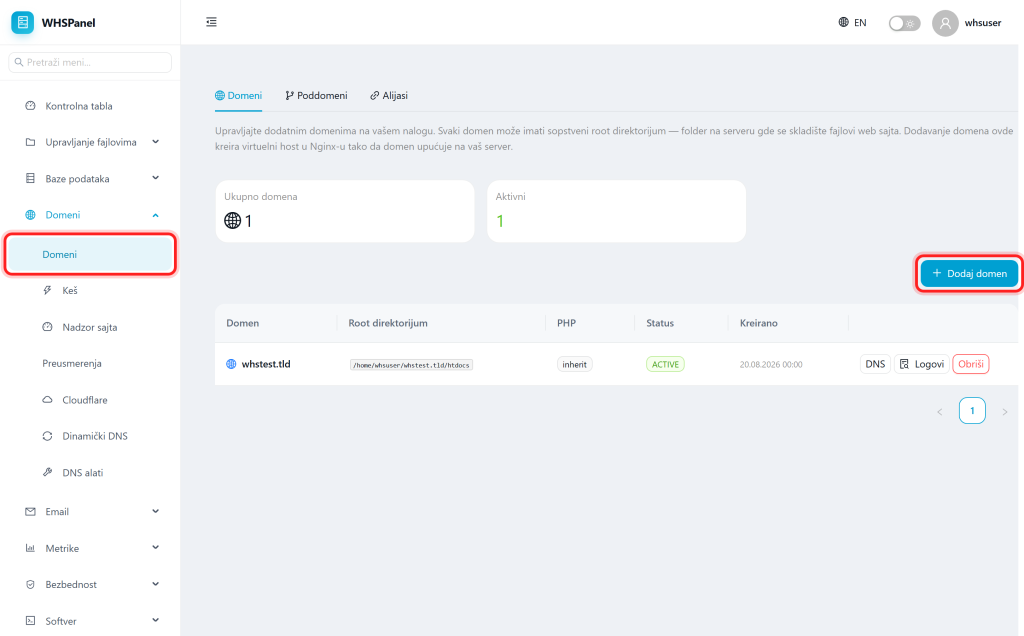Viewport: 1024px width, 636px height.
Task: Click the Cloudflare cloud icon
Action: pos(47,400)
